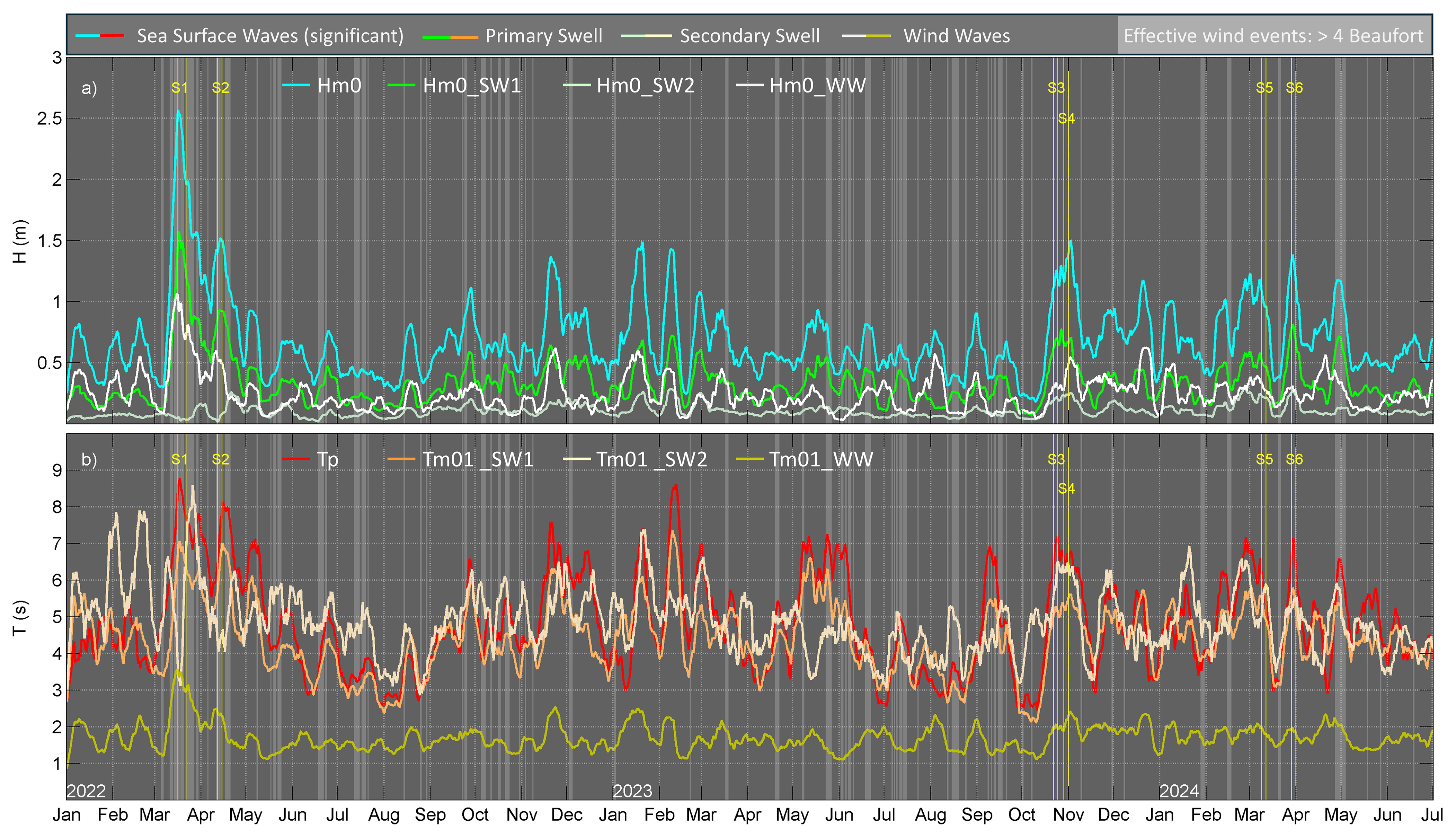Click the Tm01_SW1 orange legend entry
The image size is (1456, 837).
478,460
